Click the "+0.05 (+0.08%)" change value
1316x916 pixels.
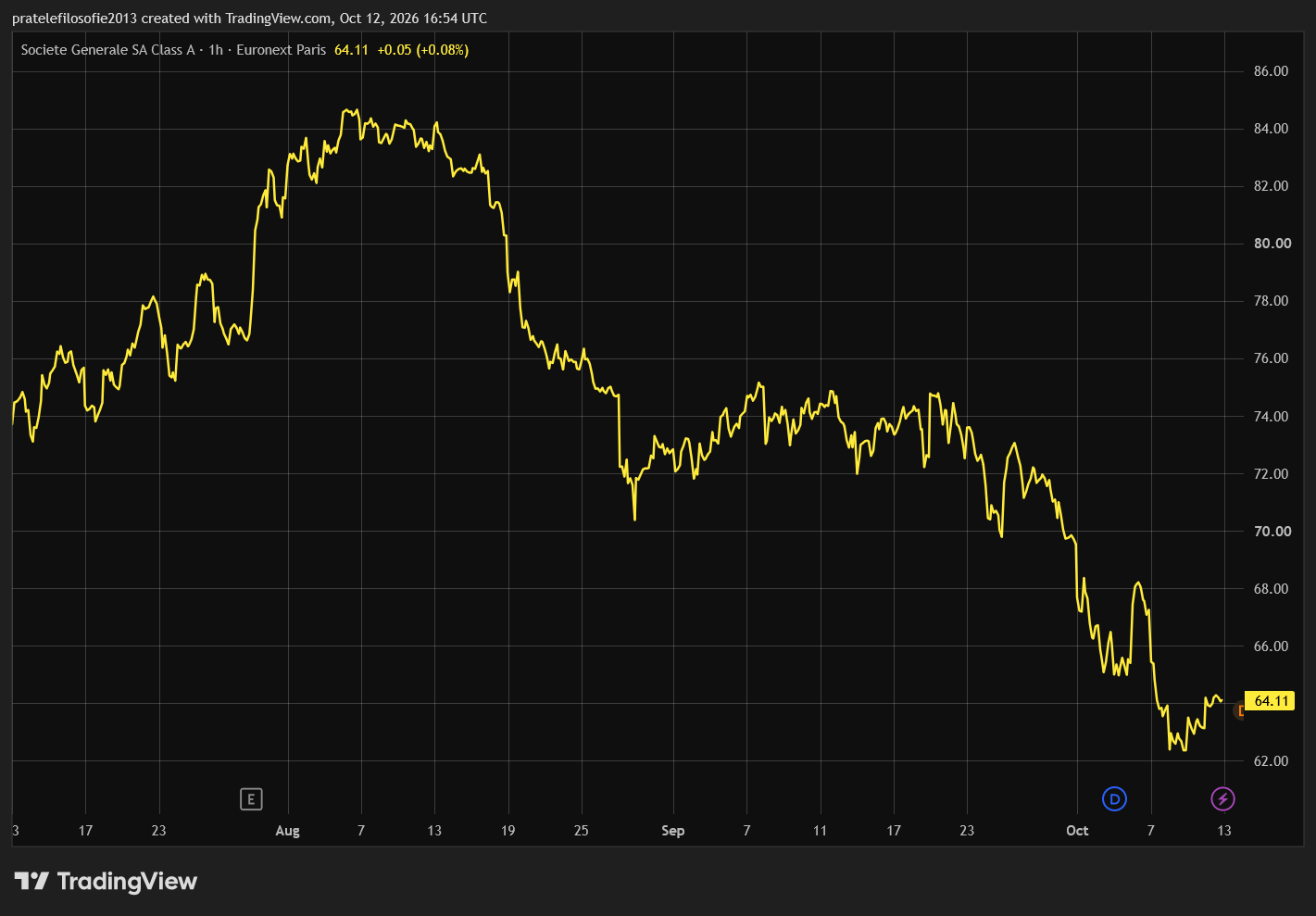click(422, 50)
